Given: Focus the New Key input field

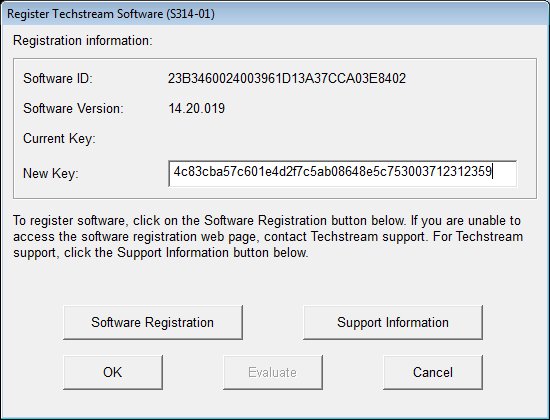Looking at the screenshot, I should pos(342,173).
